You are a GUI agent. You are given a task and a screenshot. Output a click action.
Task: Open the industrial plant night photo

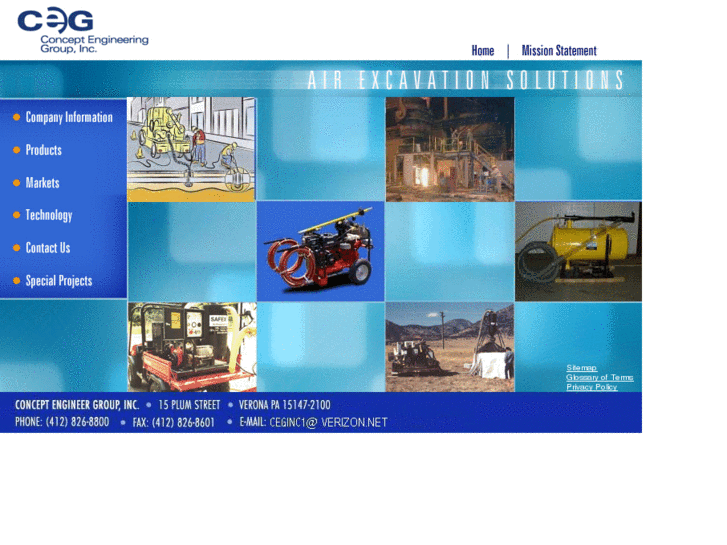450,149
